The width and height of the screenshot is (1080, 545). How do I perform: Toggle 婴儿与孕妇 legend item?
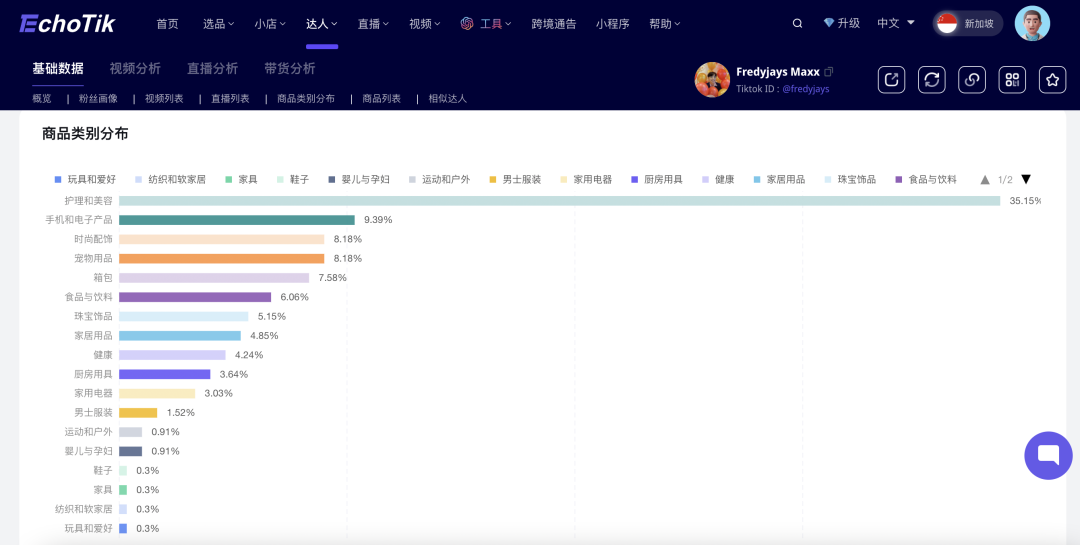pos(359,180)
